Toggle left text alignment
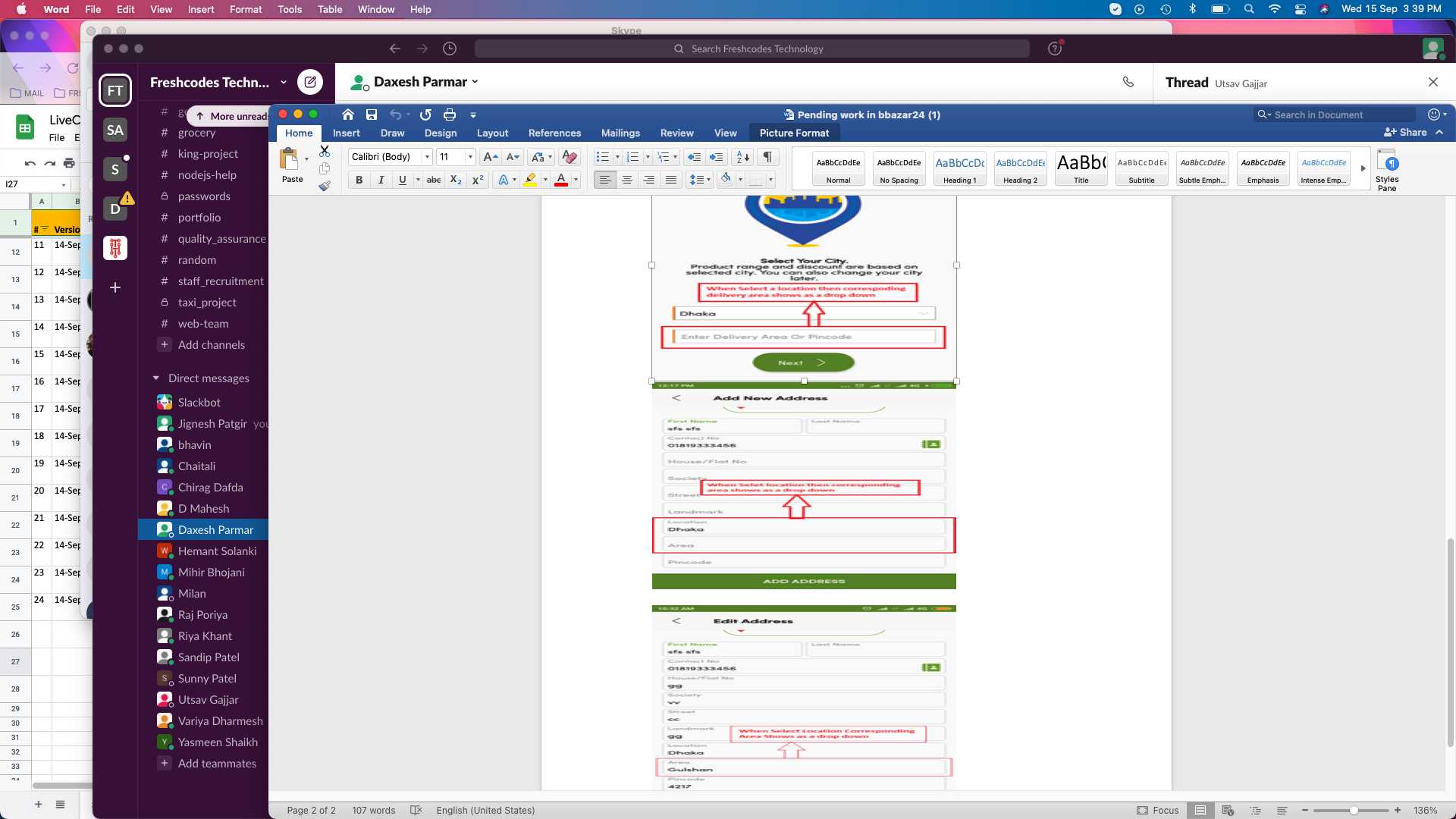 [x=605, y=180]
